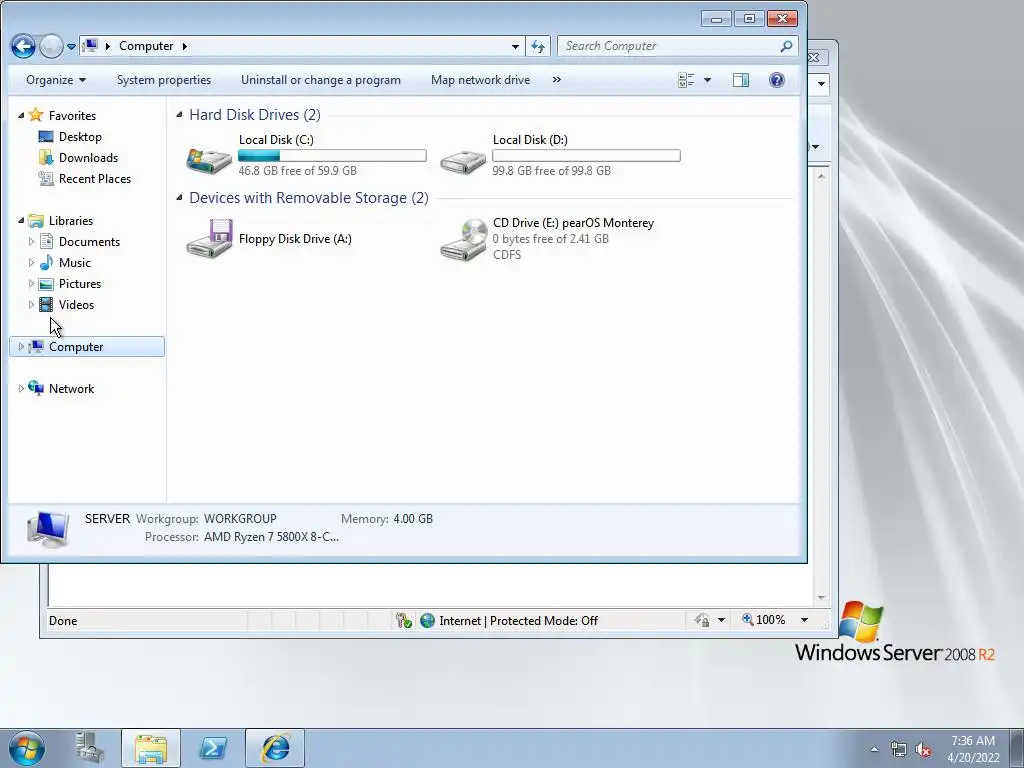The image size is (1024, 768).
Task: Select the Documents library
Action: click(x=89, y=242)
